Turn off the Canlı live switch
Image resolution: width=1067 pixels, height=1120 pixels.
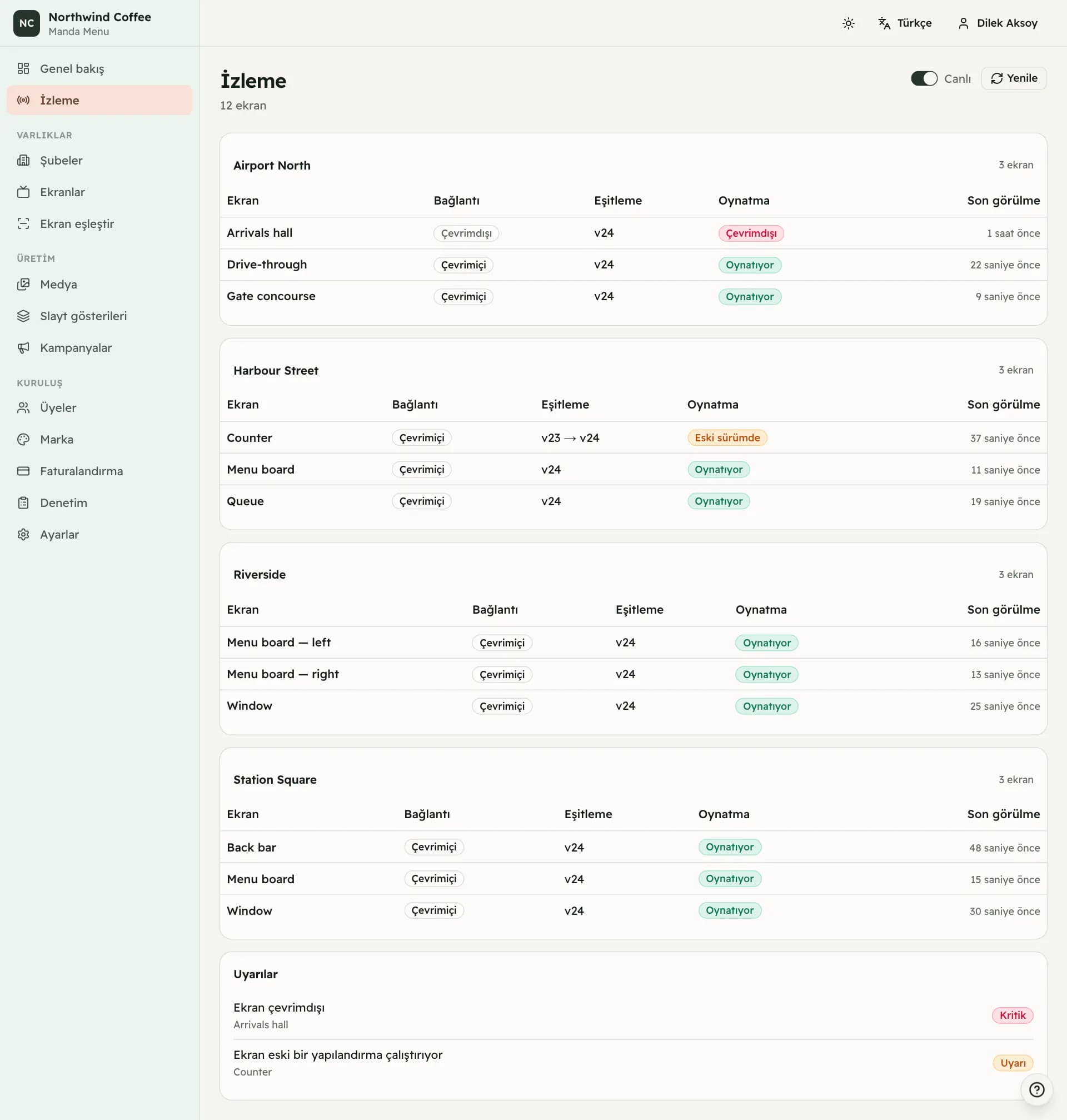924,78
